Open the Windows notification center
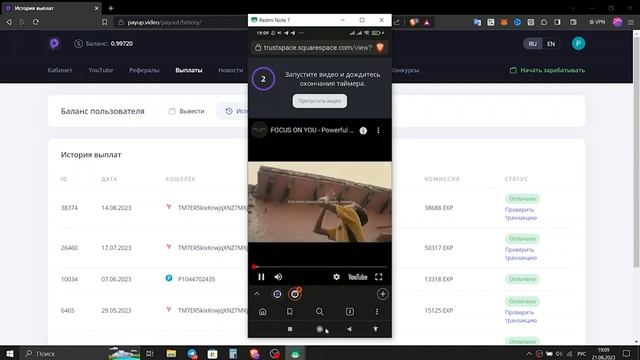The width and height of the screenshot is (640, 360). [627, 353]
